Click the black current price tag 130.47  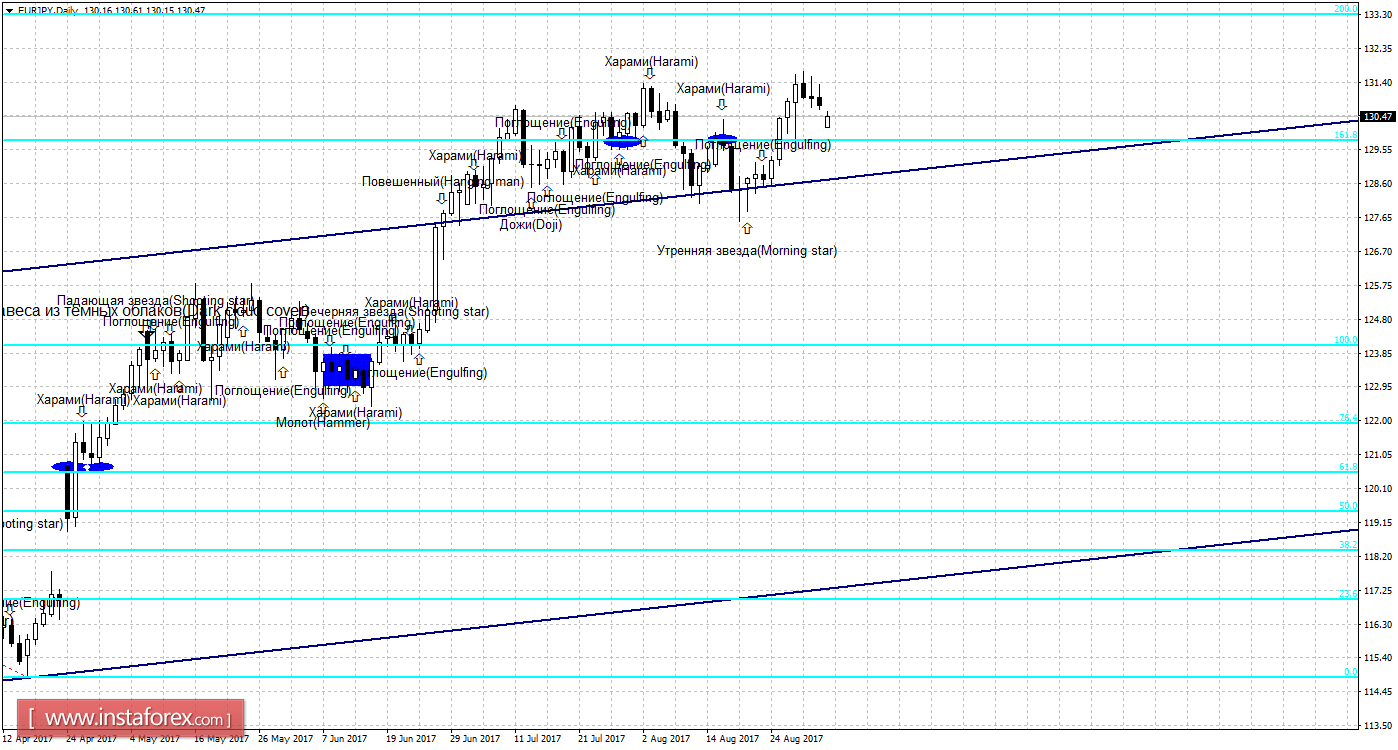click(x=1378, y=117)
